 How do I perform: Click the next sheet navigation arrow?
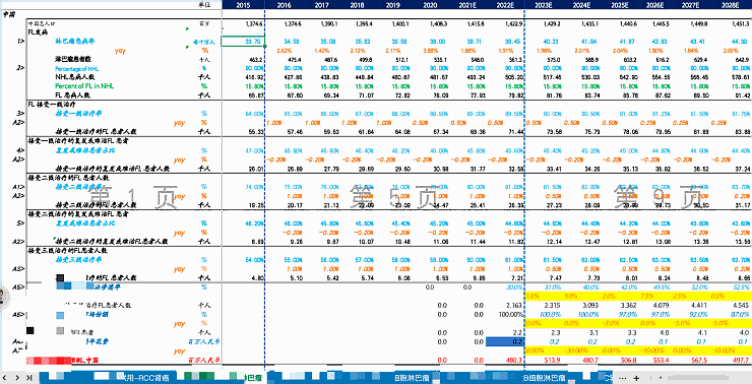coord(17,378)
